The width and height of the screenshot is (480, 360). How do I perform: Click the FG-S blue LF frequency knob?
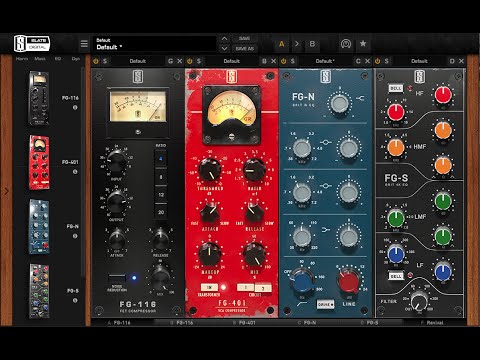(396, 254)
